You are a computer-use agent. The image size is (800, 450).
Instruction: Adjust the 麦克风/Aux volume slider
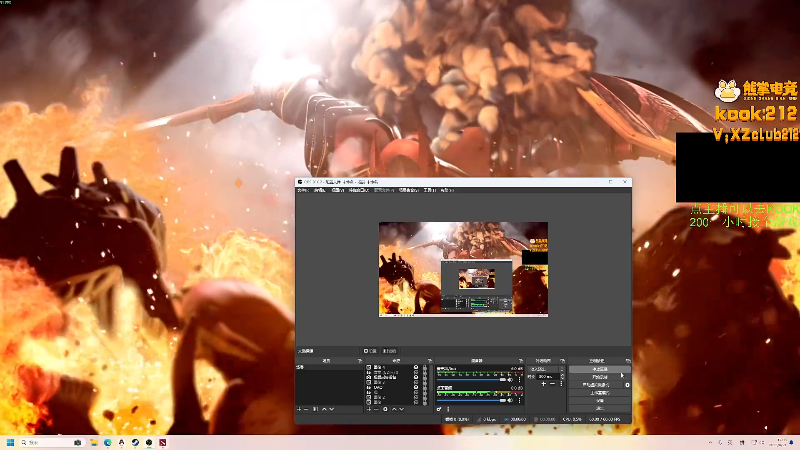471,380
